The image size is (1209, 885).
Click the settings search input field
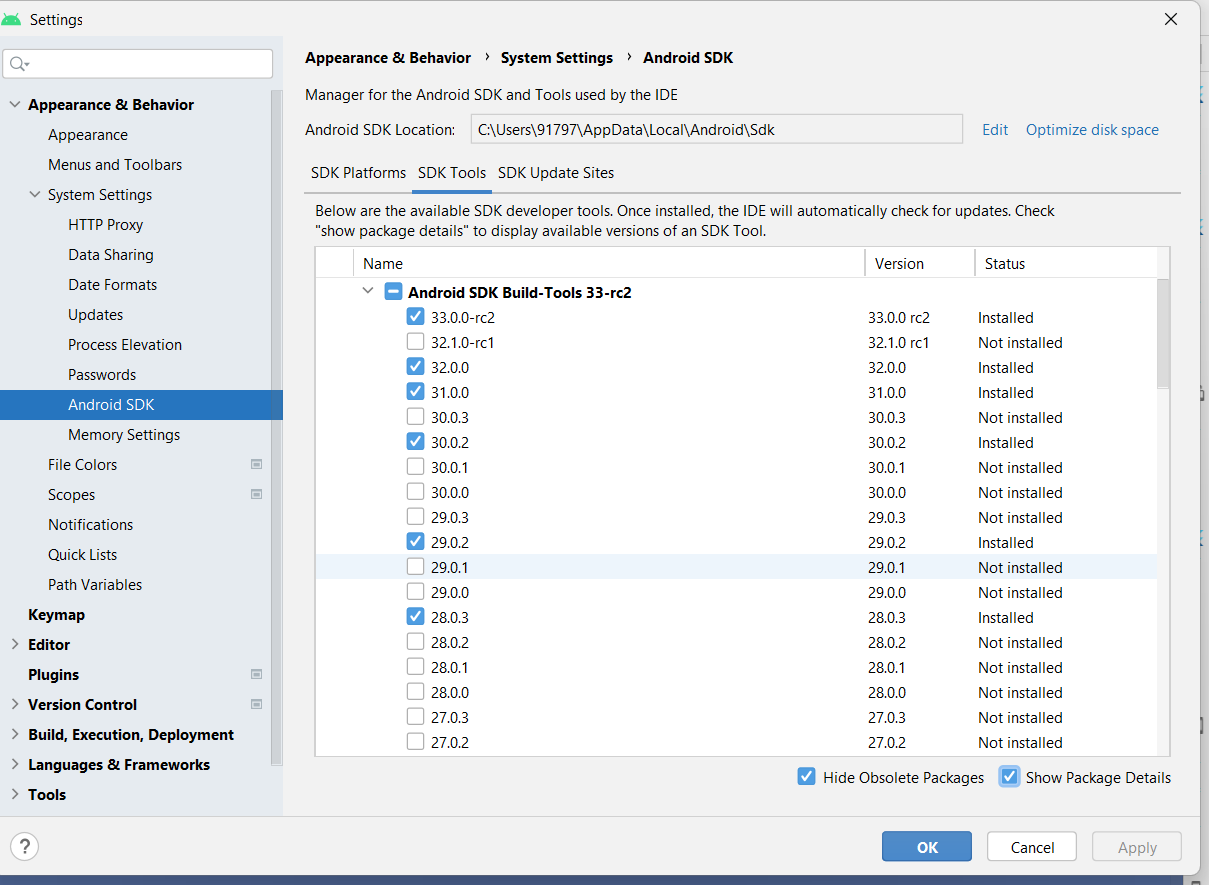(138, 64)
